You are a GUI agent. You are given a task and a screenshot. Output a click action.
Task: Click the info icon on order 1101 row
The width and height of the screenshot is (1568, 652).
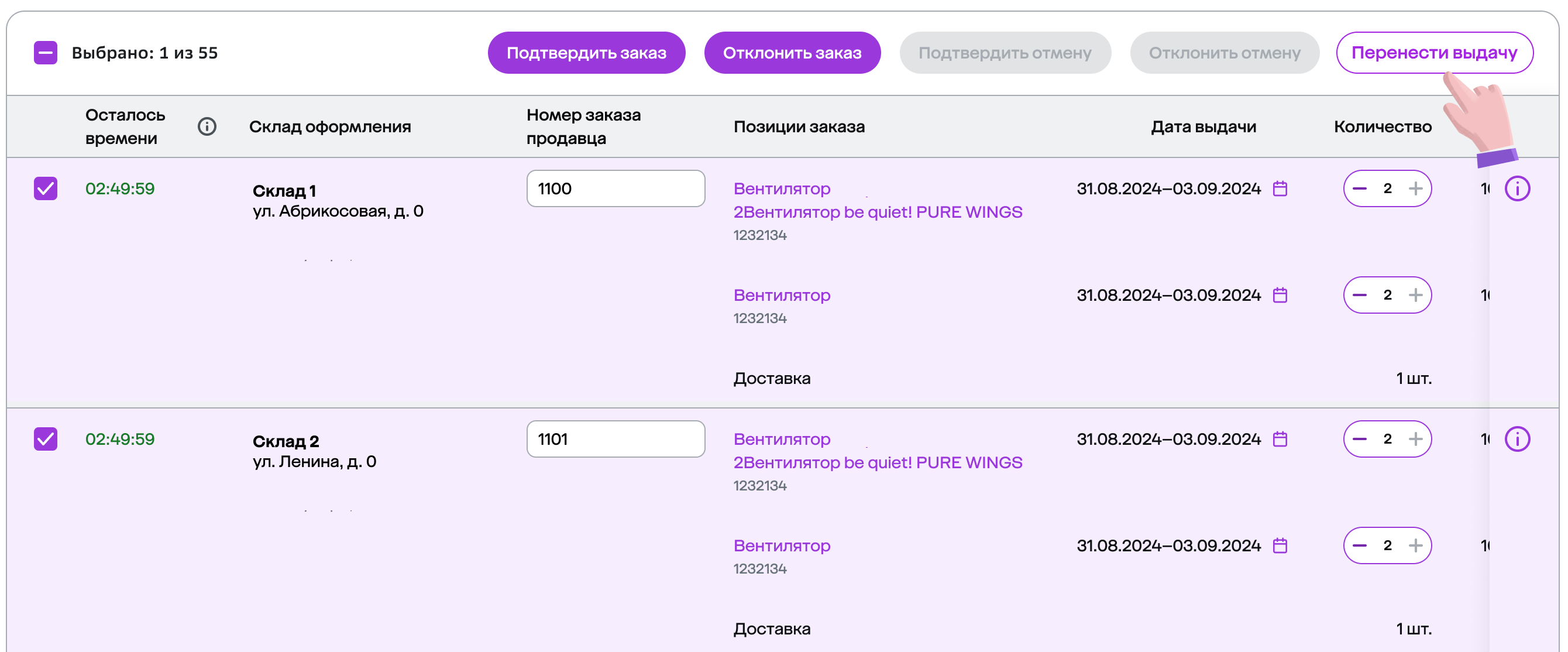click(1517, 439)
